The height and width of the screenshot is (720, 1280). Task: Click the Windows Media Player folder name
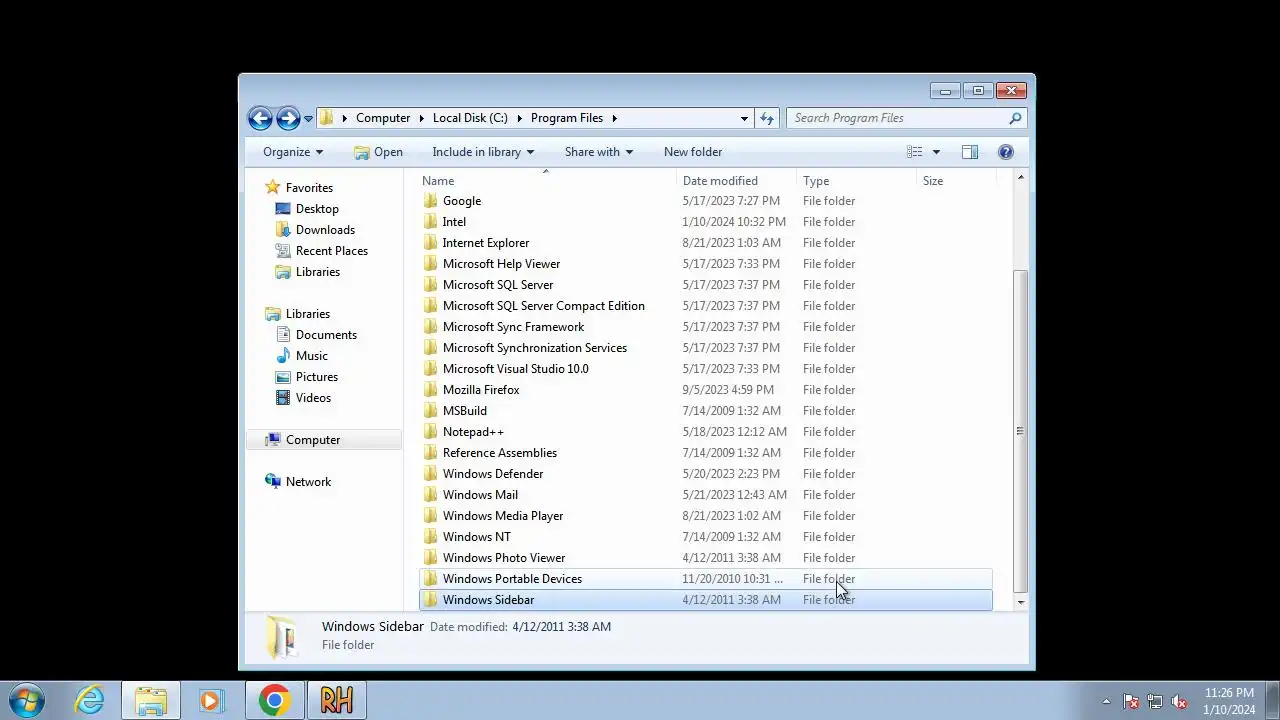click(x=503, y=516)
